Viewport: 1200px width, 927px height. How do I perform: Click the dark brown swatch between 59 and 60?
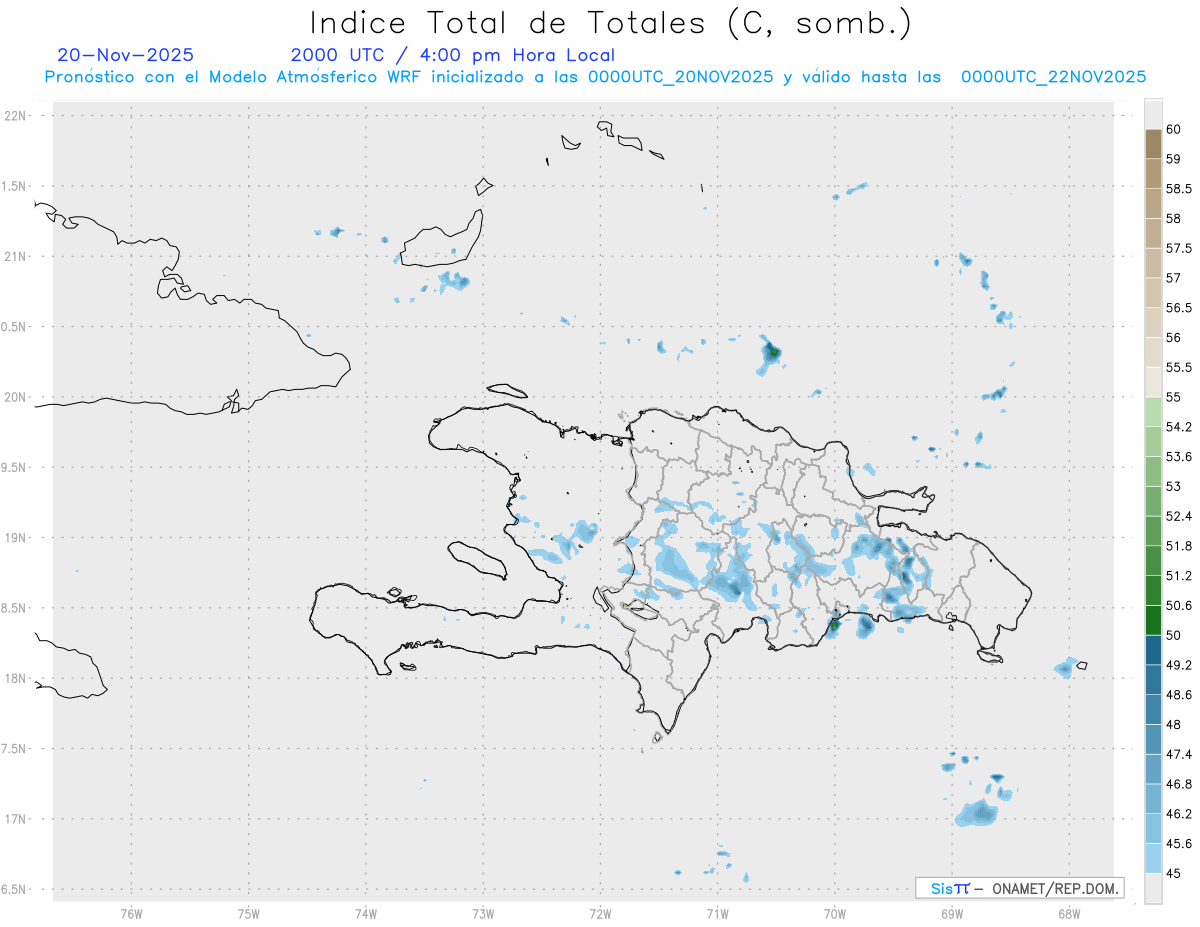(x=1153, y=144)
